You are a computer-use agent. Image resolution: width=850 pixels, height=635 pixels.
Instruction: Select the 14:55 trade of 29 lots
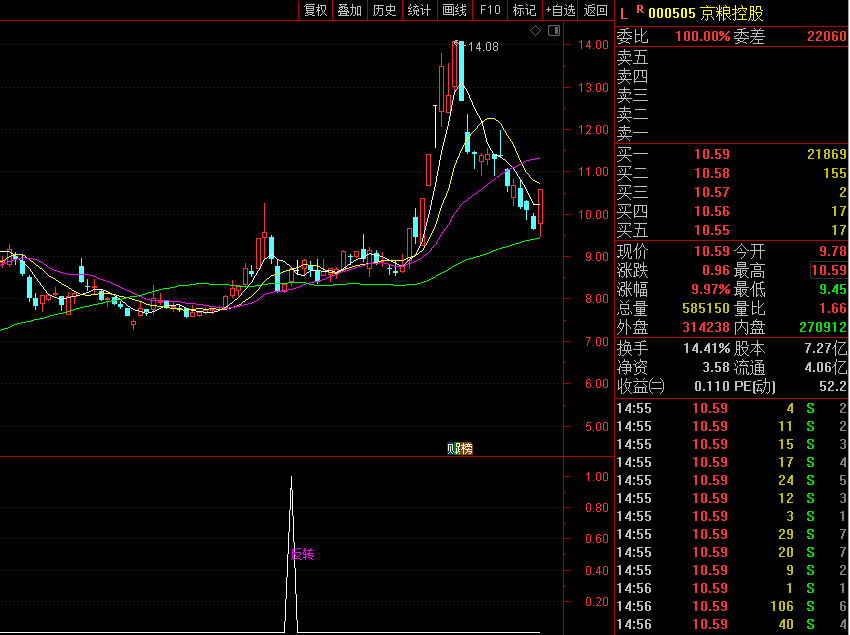(x=732, y=534)
